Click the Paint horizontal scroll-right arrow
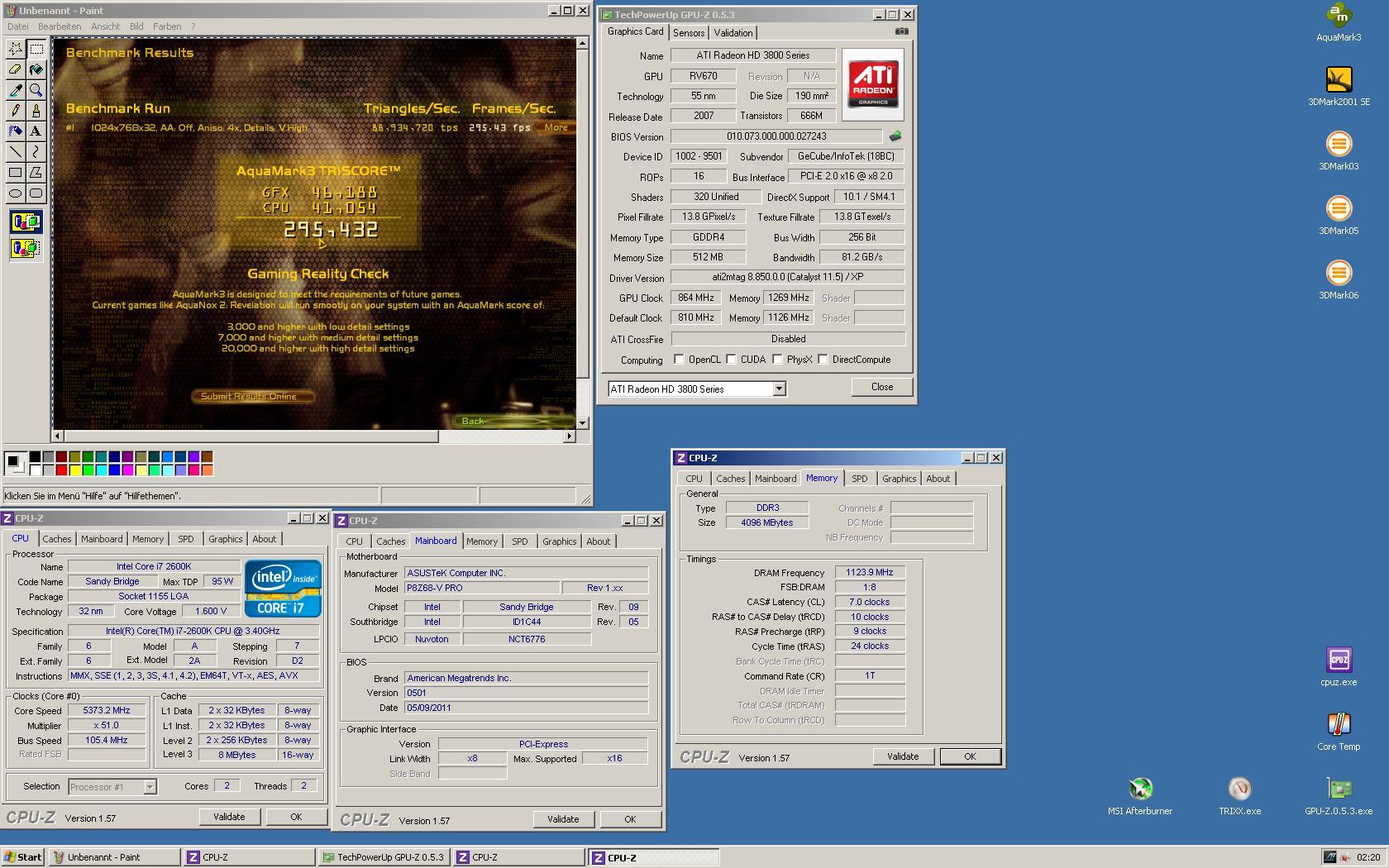Viewport: 1389px width, 868px height. (569, 436)
